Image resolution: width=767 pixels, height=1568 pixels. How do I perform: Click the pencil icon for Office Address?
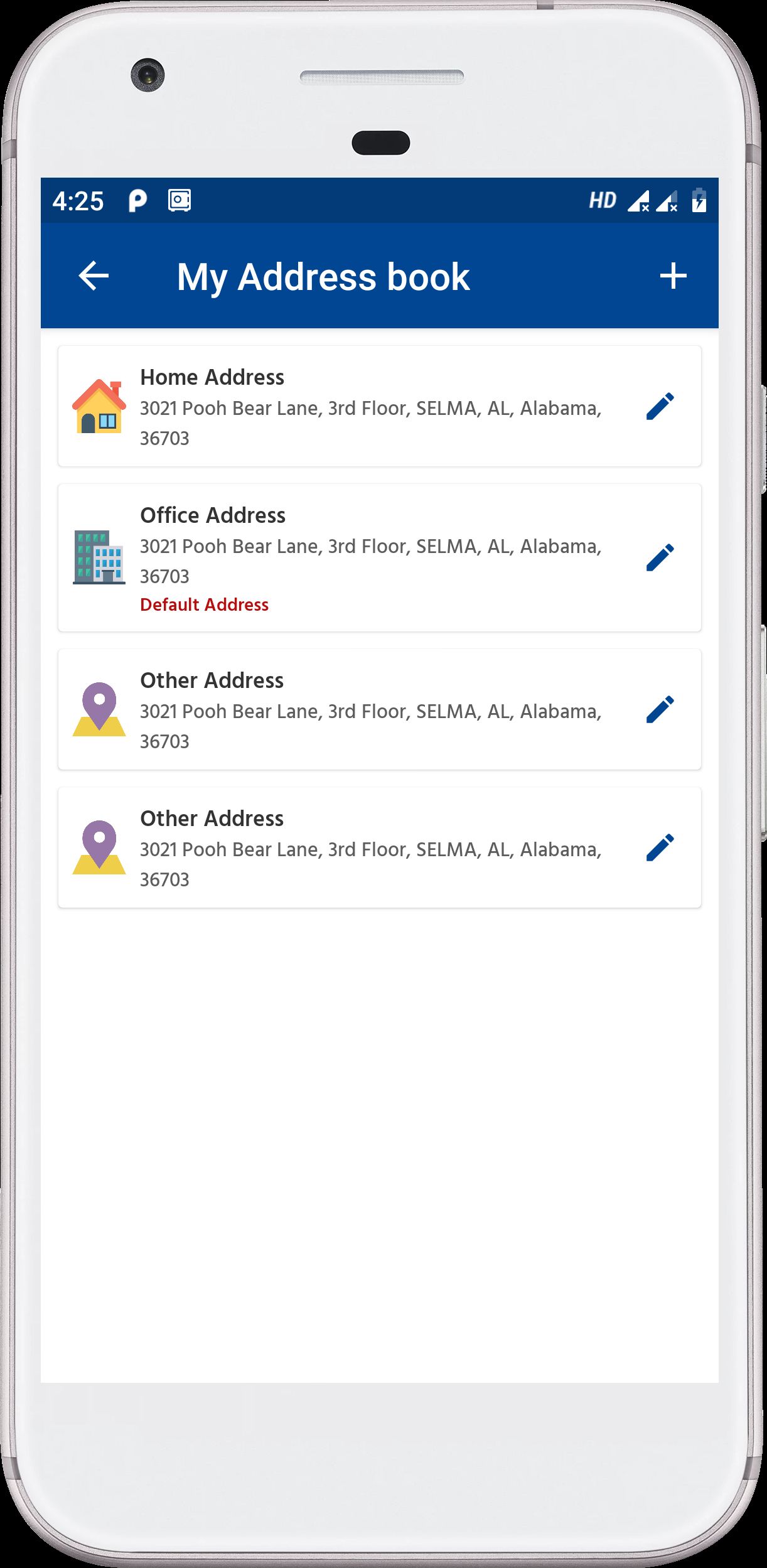[x=660, y=557]
